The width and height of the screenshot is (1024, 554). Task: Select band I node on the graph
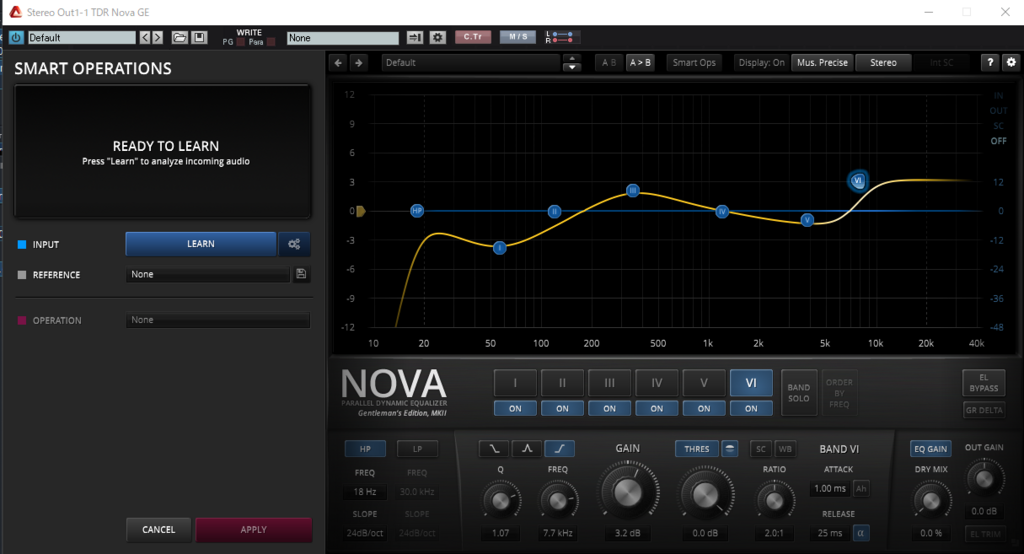pyautogui.click(x=500, y=248)
